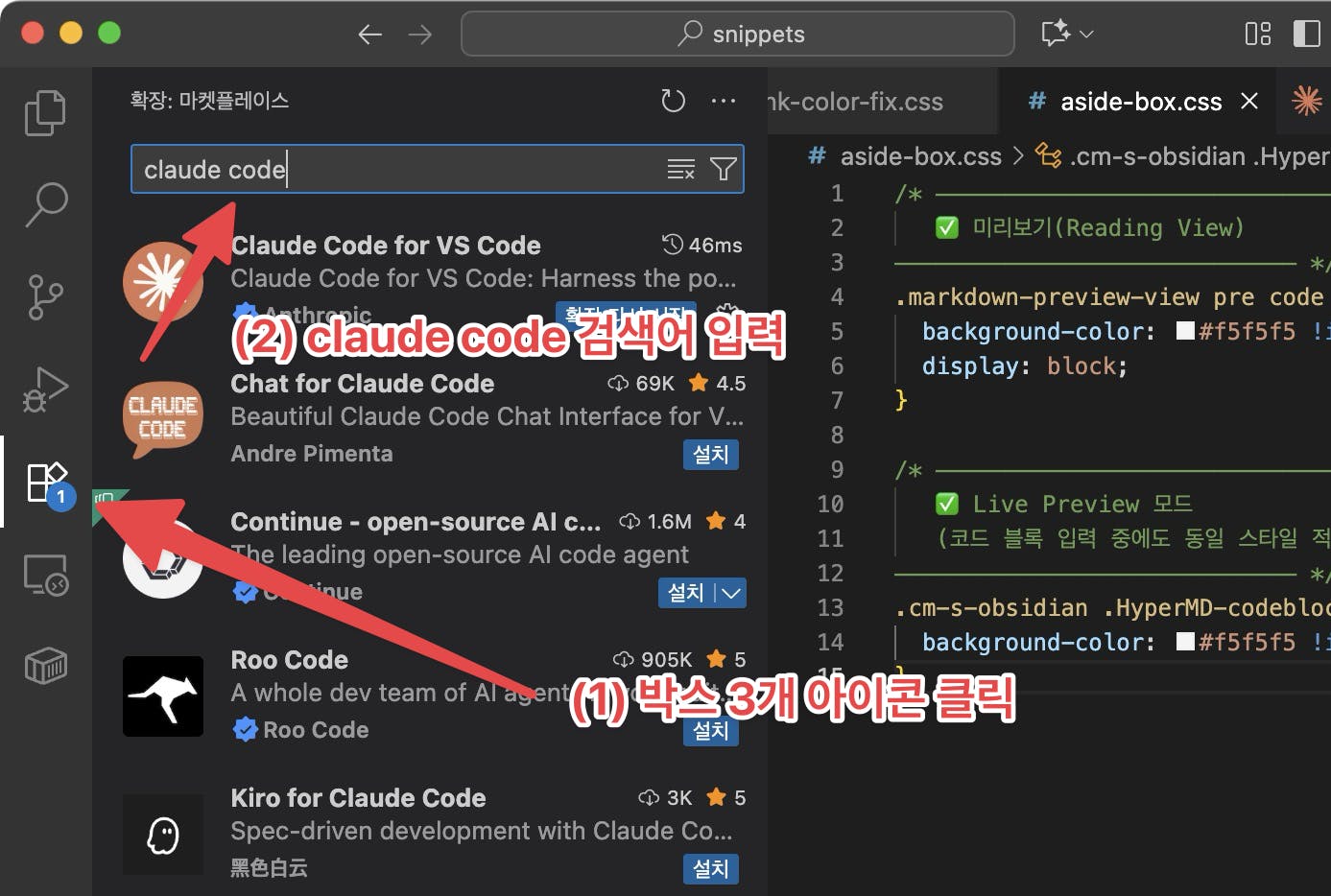Screen dimensions: 1331x896
Task: Install the Kiro for Claude Code extension
Action: pyautogui.click(x=710, y=868)
